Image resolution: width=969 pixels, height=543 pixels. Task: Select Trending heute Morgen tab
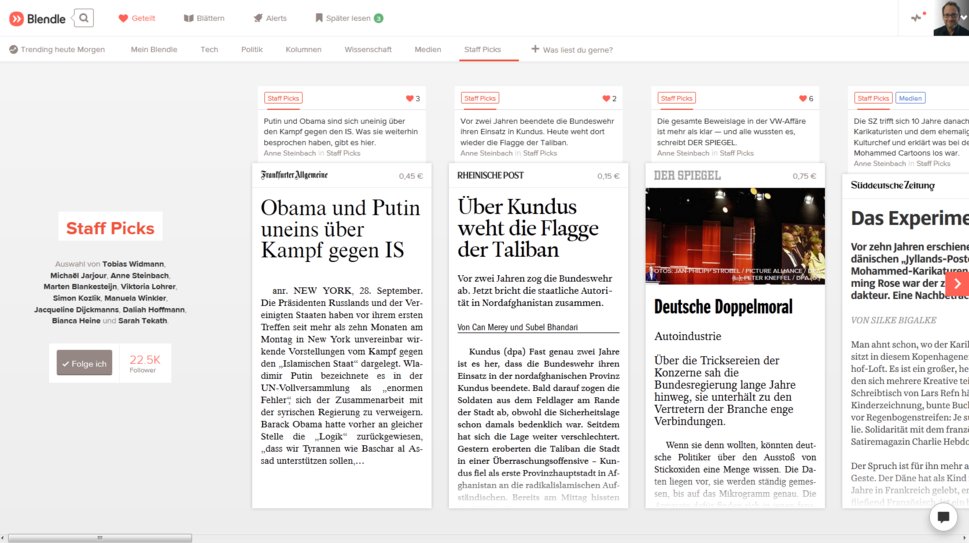coord(57,49)
